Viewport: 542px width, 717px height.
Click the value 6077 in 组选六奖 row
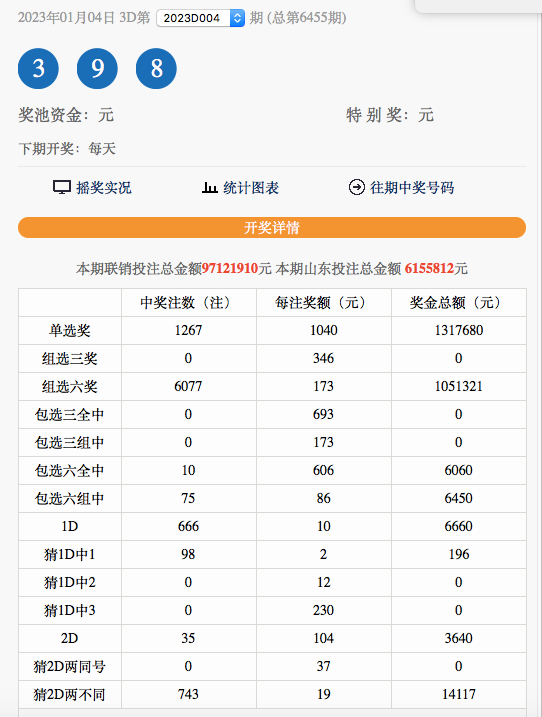click(188, 386)
